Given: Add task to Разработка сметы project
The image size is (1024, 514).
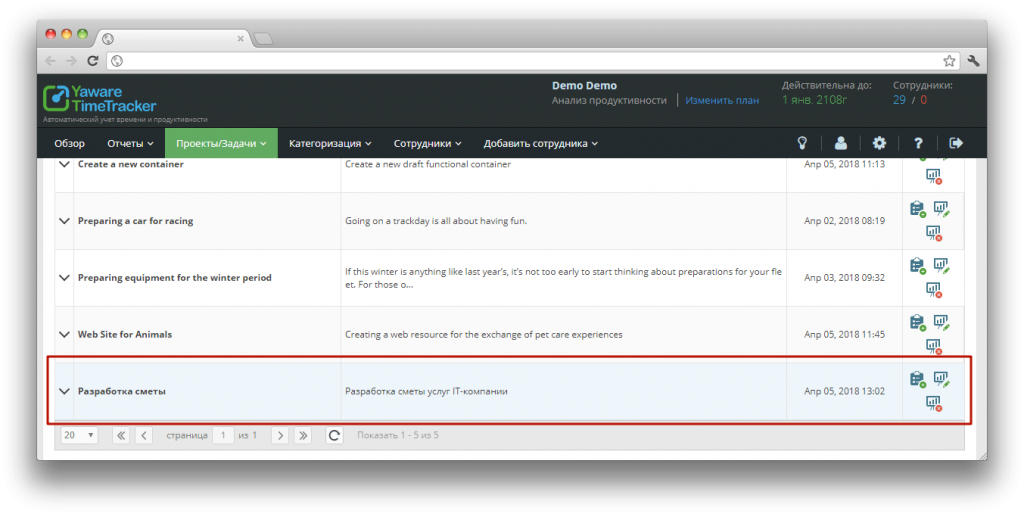Looking at the screenshot, I should (918, 379).
